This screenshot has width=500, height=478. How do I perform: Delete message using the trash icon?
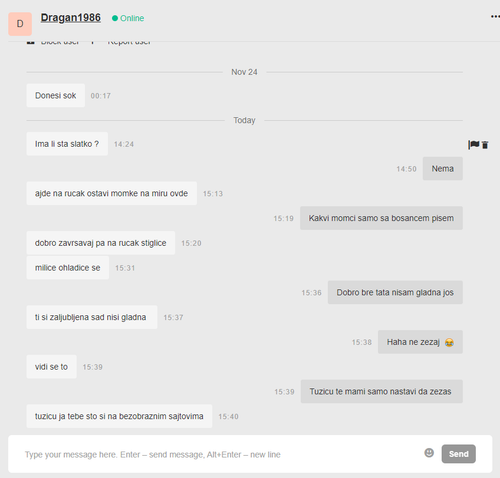pyautogui.click(x=485, y=145)
